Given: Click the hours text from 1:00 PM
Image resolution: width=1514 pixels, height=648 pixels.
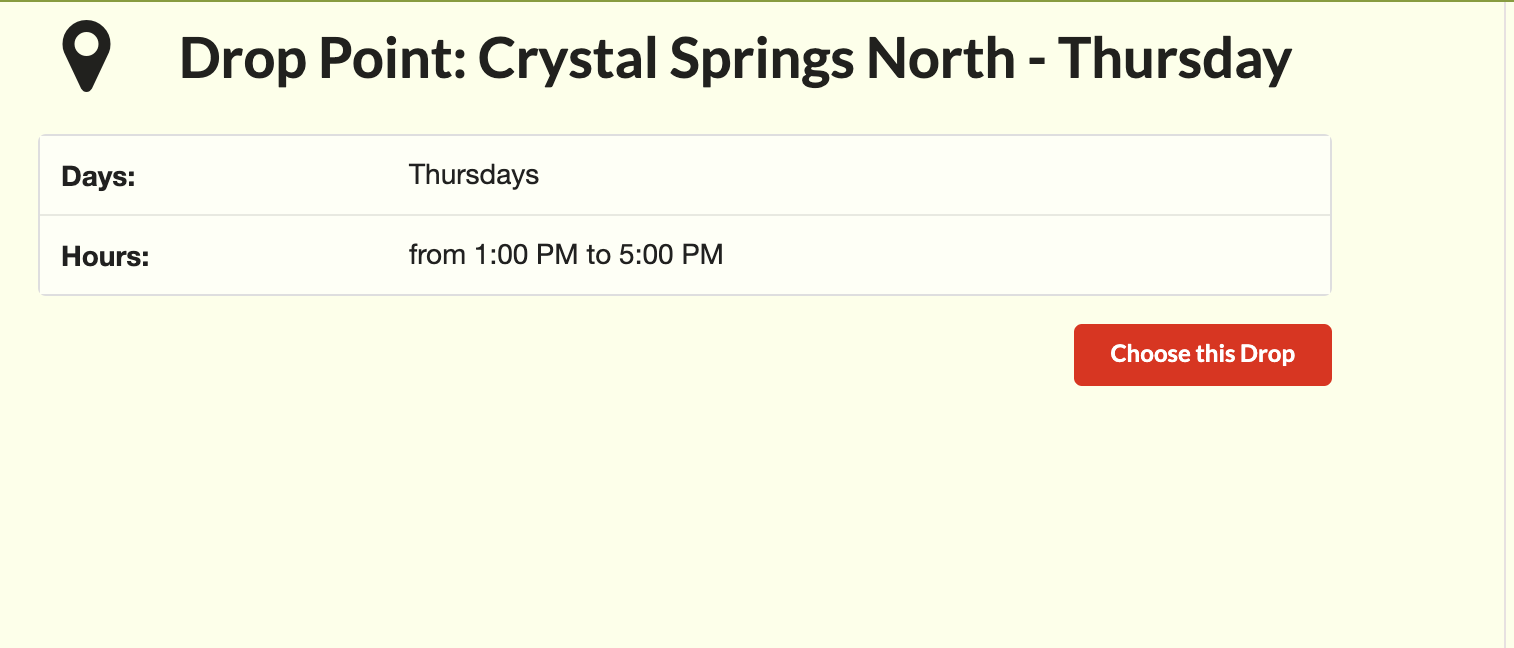Looking at the screenshot, I should (566, 255).
